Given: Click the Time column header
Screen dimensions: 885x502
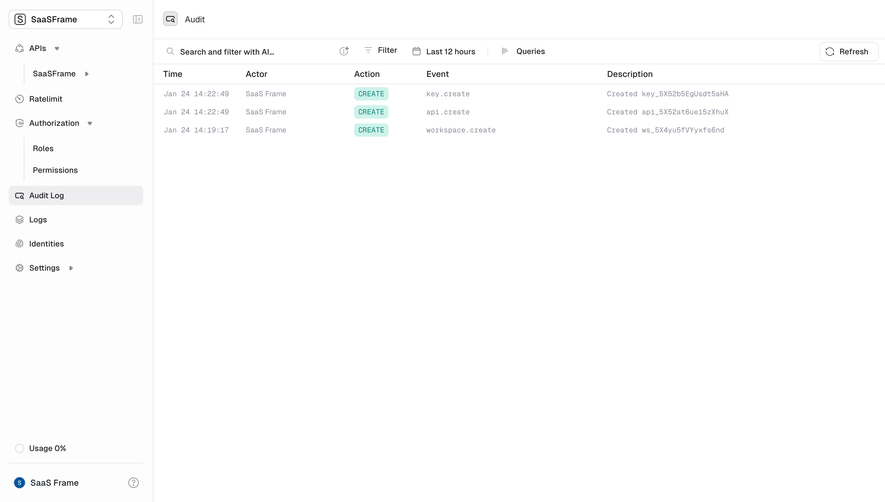Looking at the screenshot, I should (x=173, y=74).
